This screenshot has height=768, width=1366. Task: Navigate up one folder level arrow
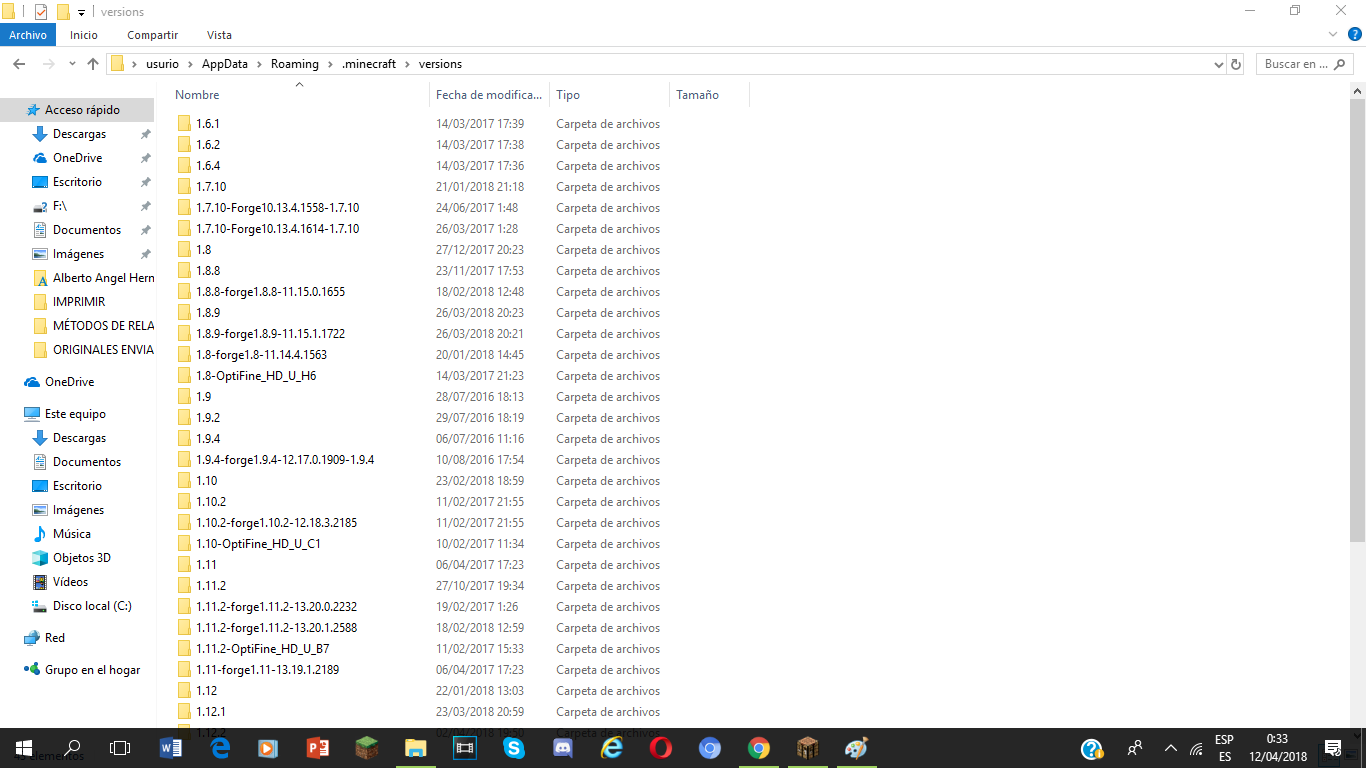coord(93,64)
